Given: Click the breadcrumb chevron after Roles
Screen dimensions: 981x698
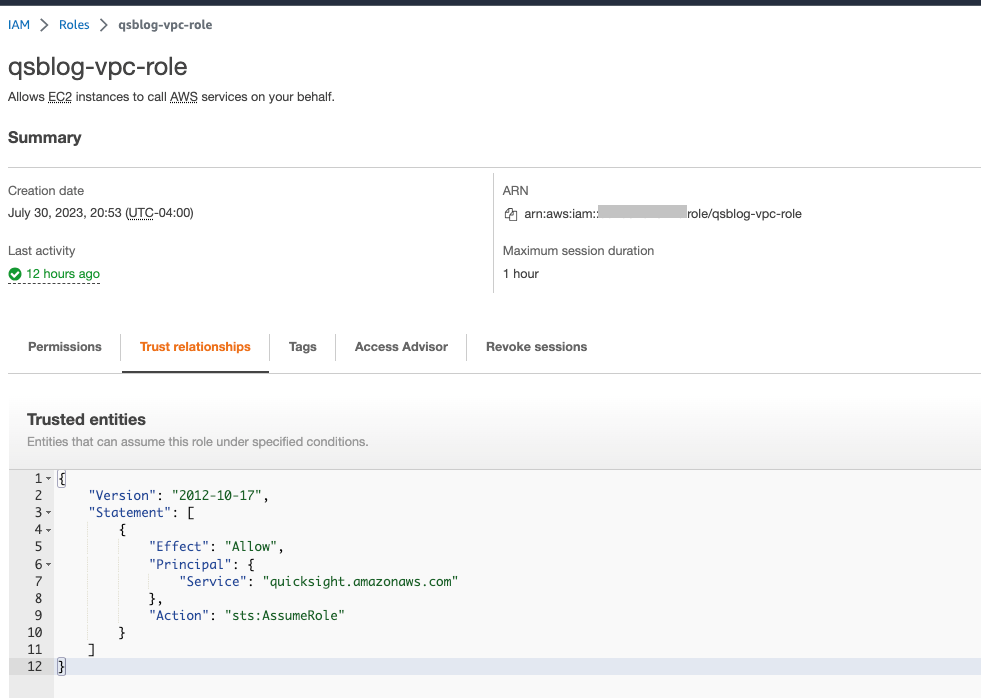Looking at the screenshot, I should (104, 25).
